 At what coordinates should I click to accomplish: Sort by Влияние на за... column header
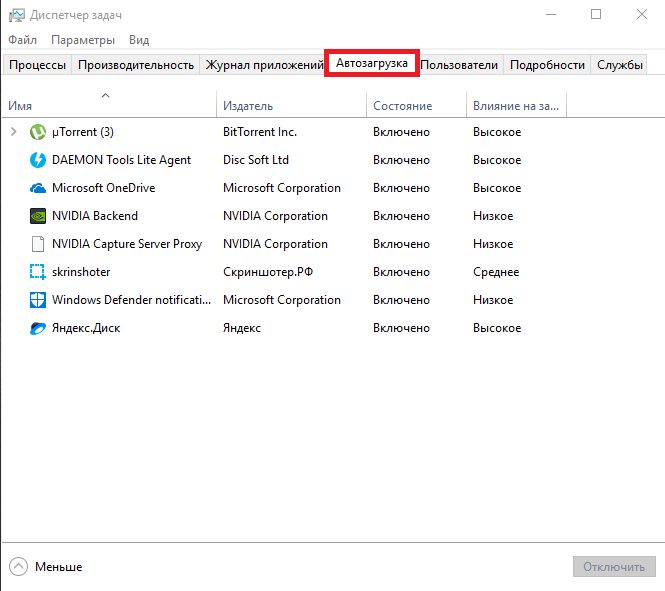[x=516, y=106]
